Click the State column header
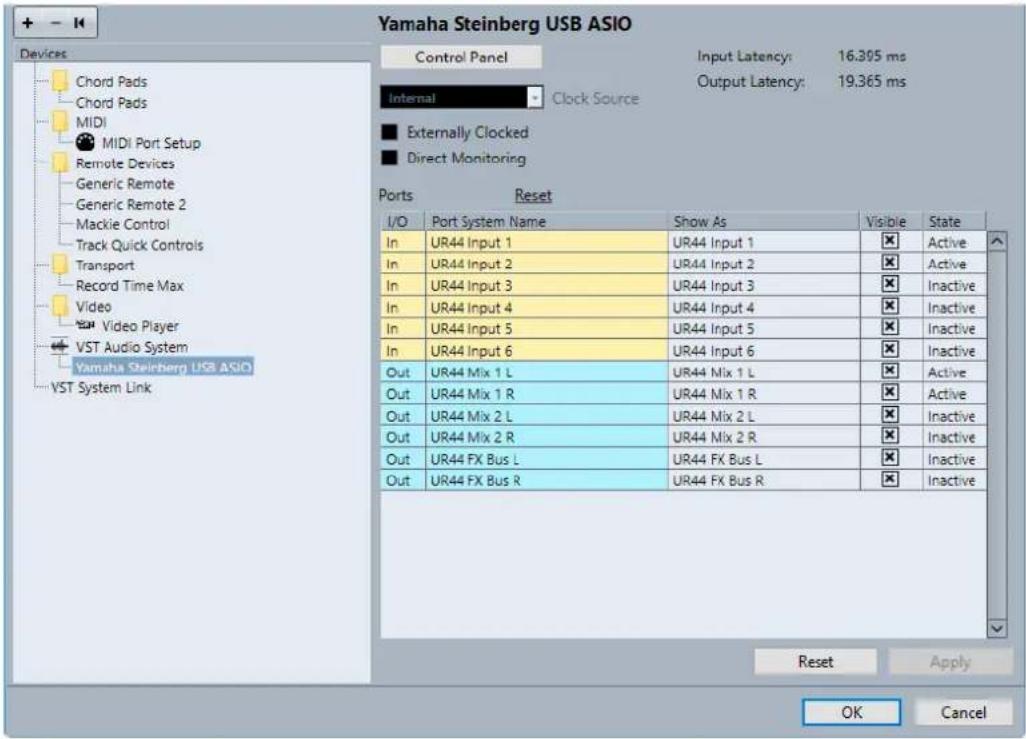This screenshot has width=1026, height=739. 953,221
